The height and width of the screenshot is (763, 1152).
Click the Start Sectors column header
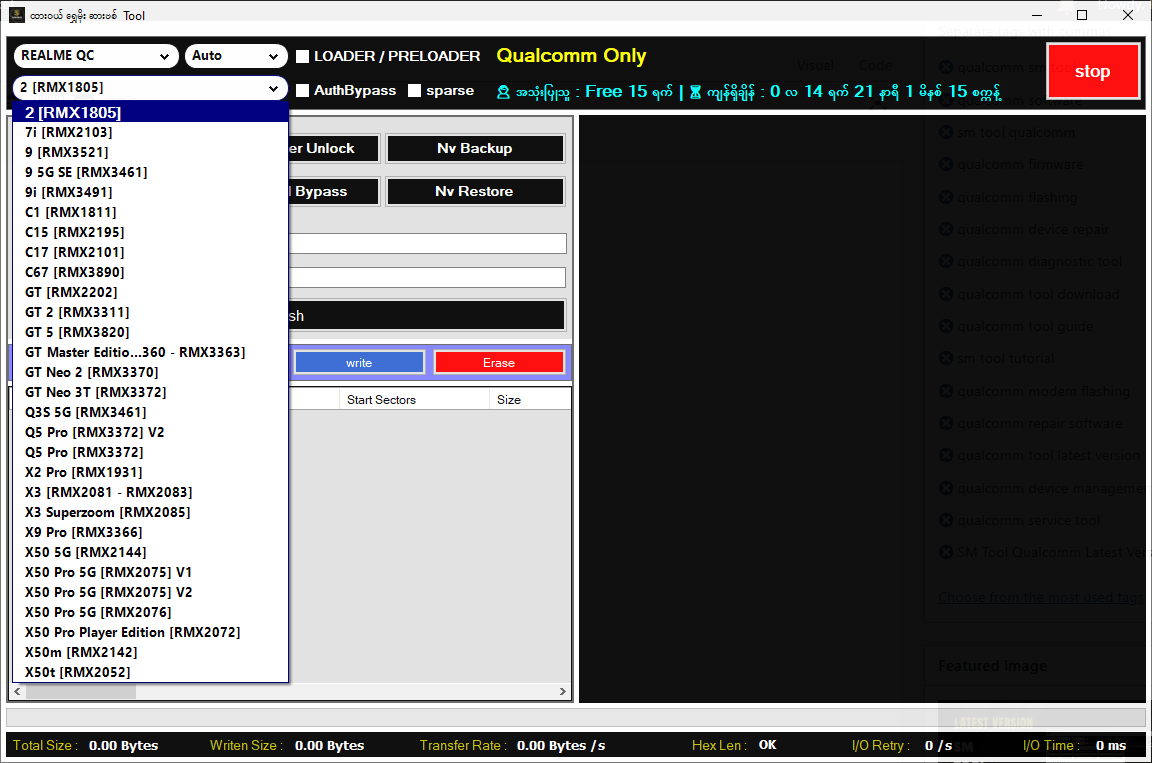coord(381,400)
